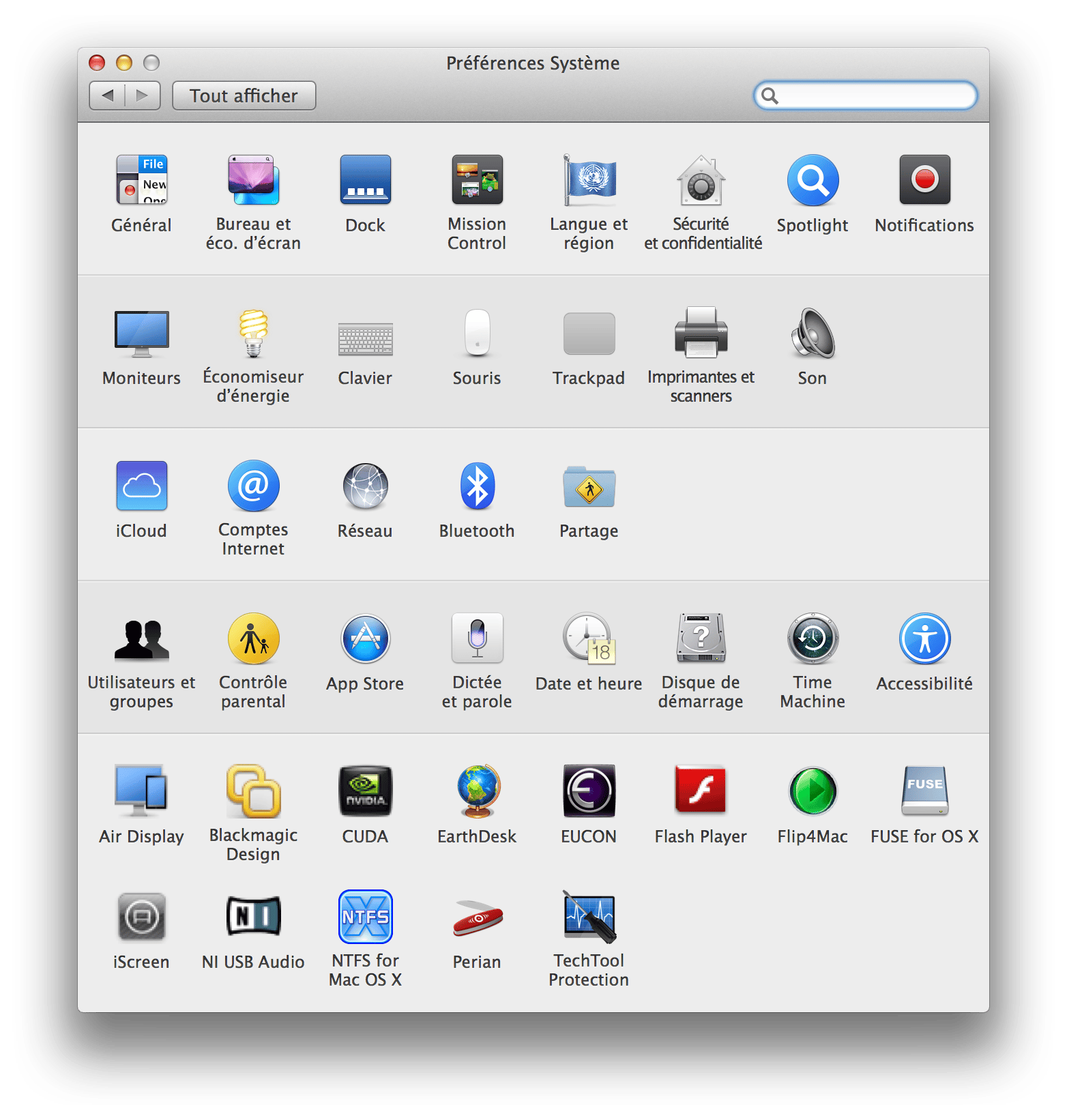Open Notifications preferences
1067x1120 pixels.
coord(924,180)
